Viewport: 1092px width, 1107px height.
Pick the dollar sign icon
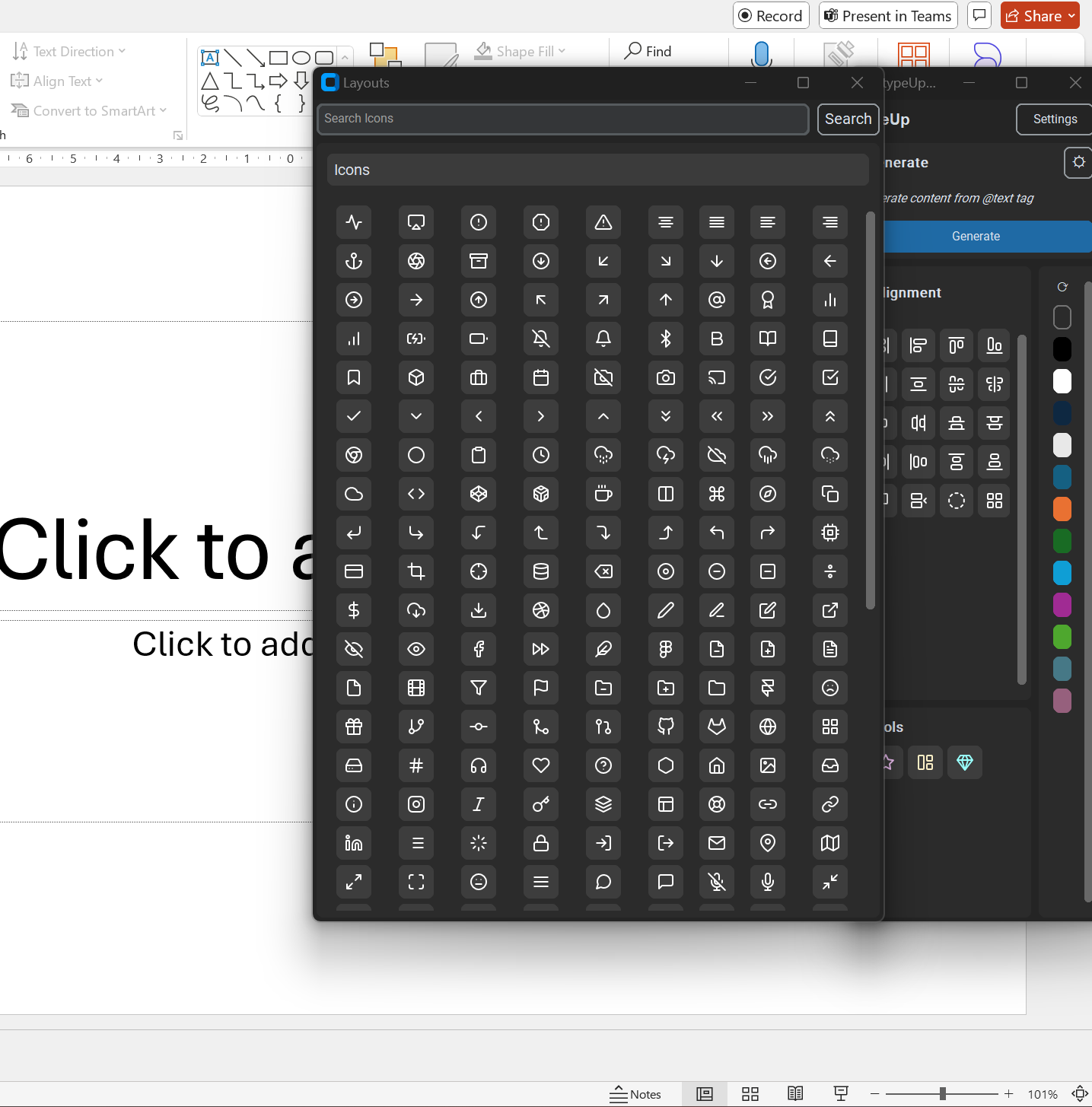point(354,610)
